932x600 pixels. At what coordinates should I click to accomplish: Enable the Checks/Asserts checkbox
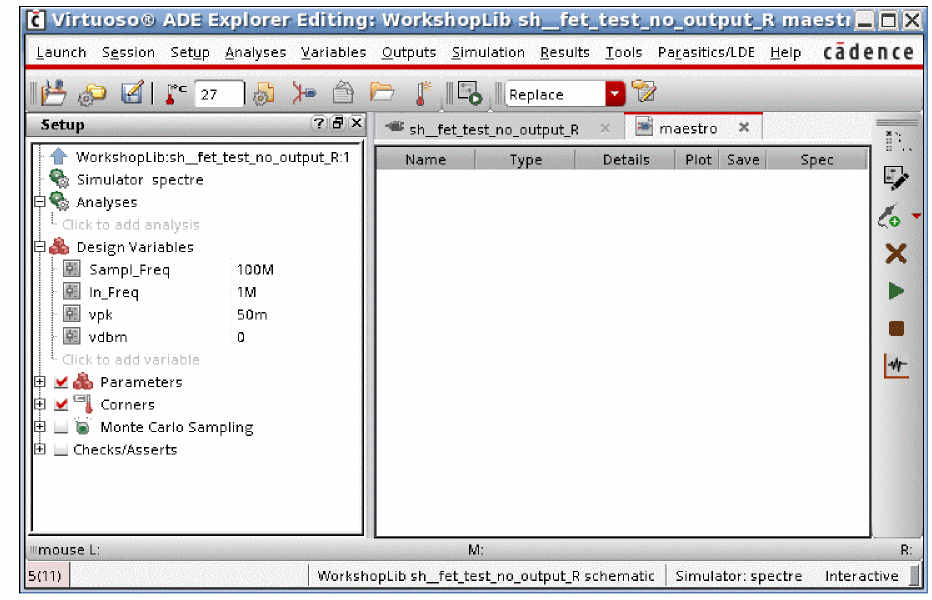click(61, 450)
